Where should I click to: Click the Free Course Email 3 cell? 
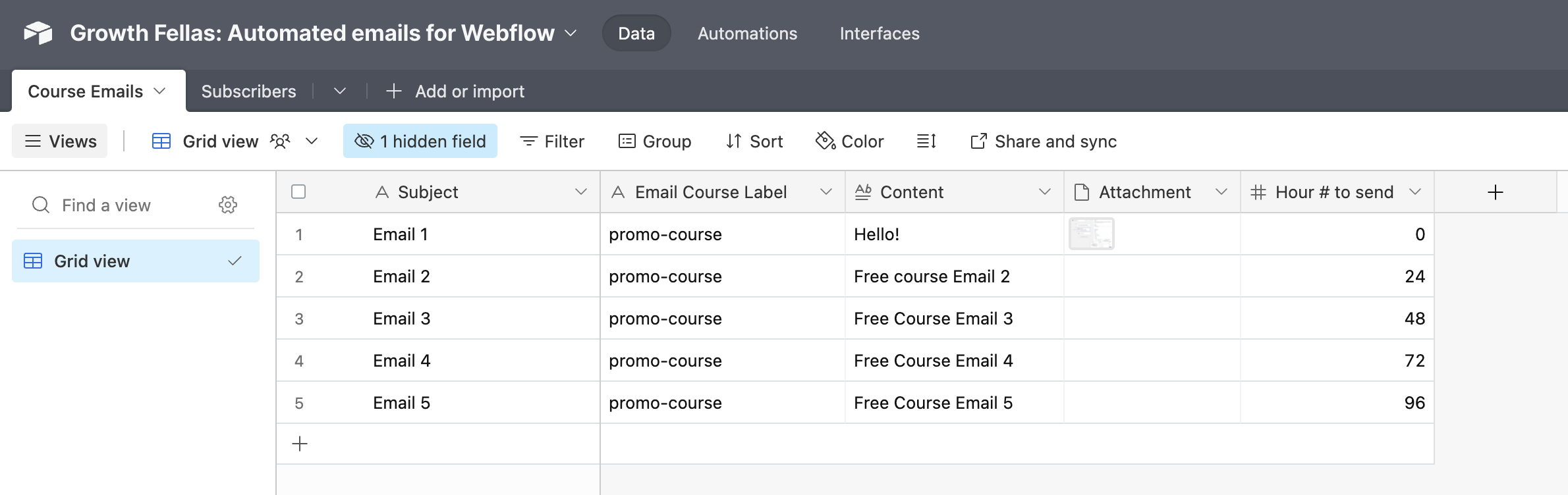pos(955,319)
